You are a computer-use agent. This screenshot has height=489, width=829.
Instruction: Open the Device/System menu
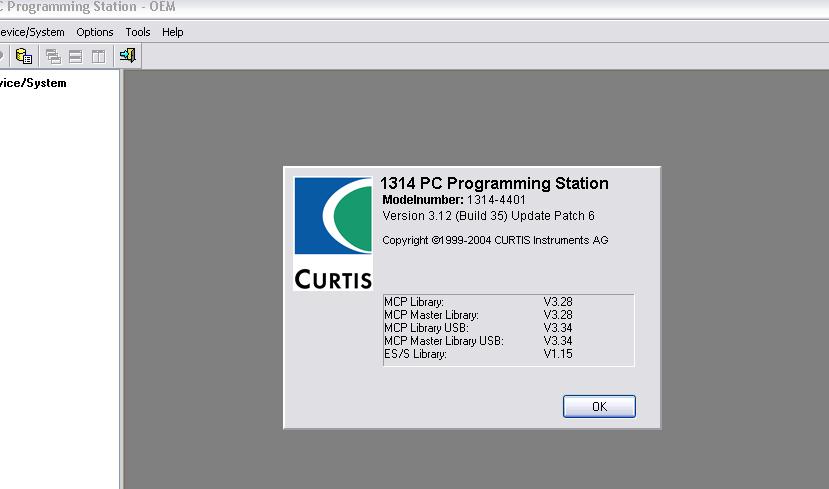click(31, 32)
